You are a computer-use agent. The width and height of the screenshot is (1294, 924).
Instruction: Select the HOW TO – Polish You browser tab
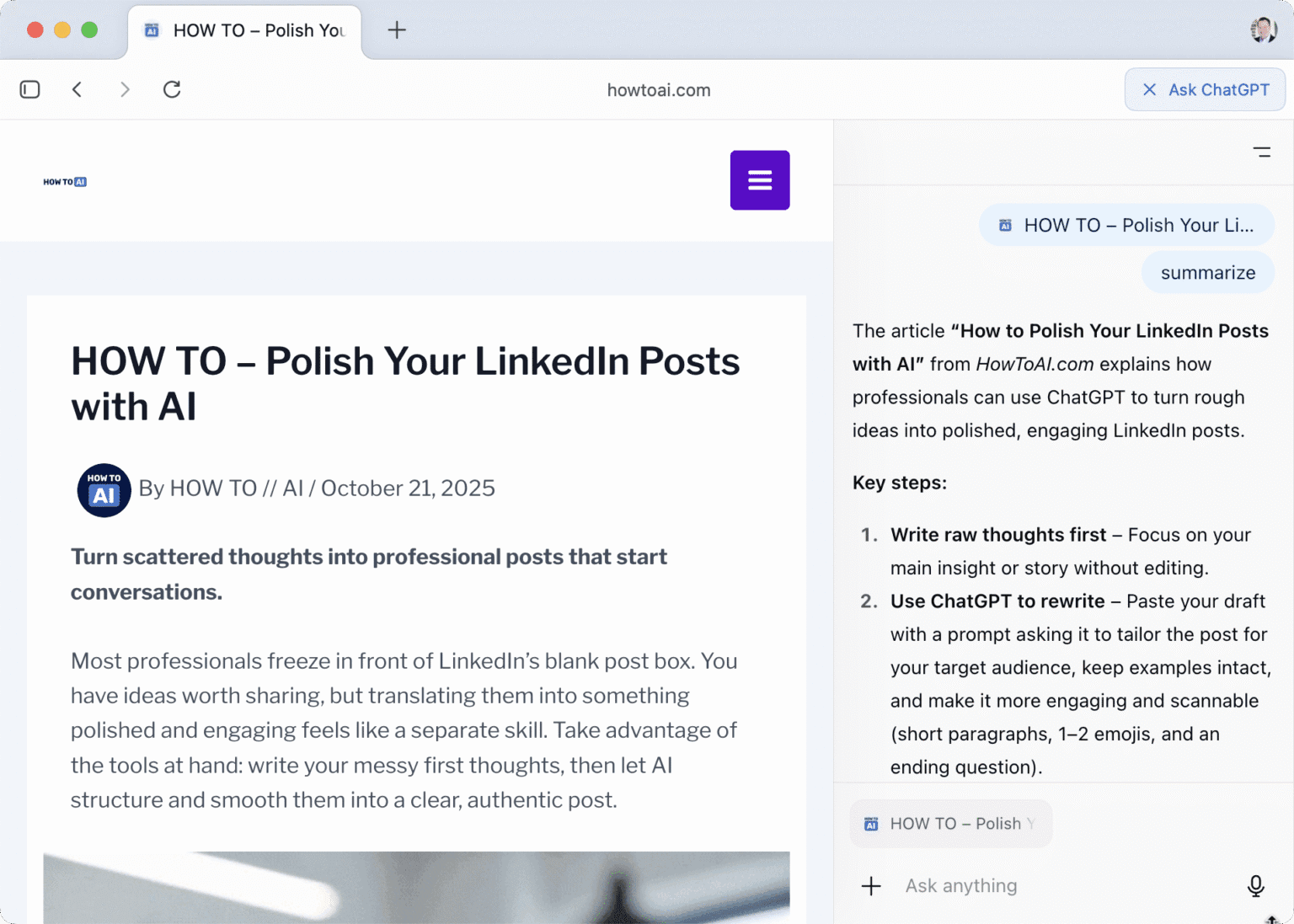[x=244, y=31]
